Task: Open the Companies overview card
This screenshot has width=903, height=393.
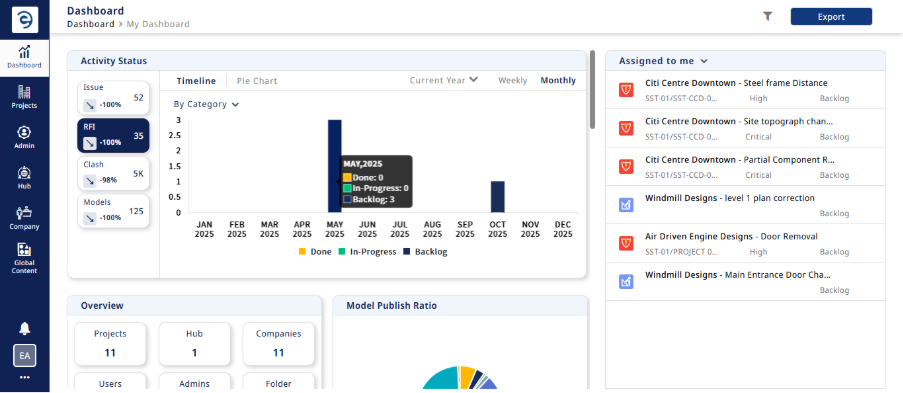Action: [x=278, y=344]
